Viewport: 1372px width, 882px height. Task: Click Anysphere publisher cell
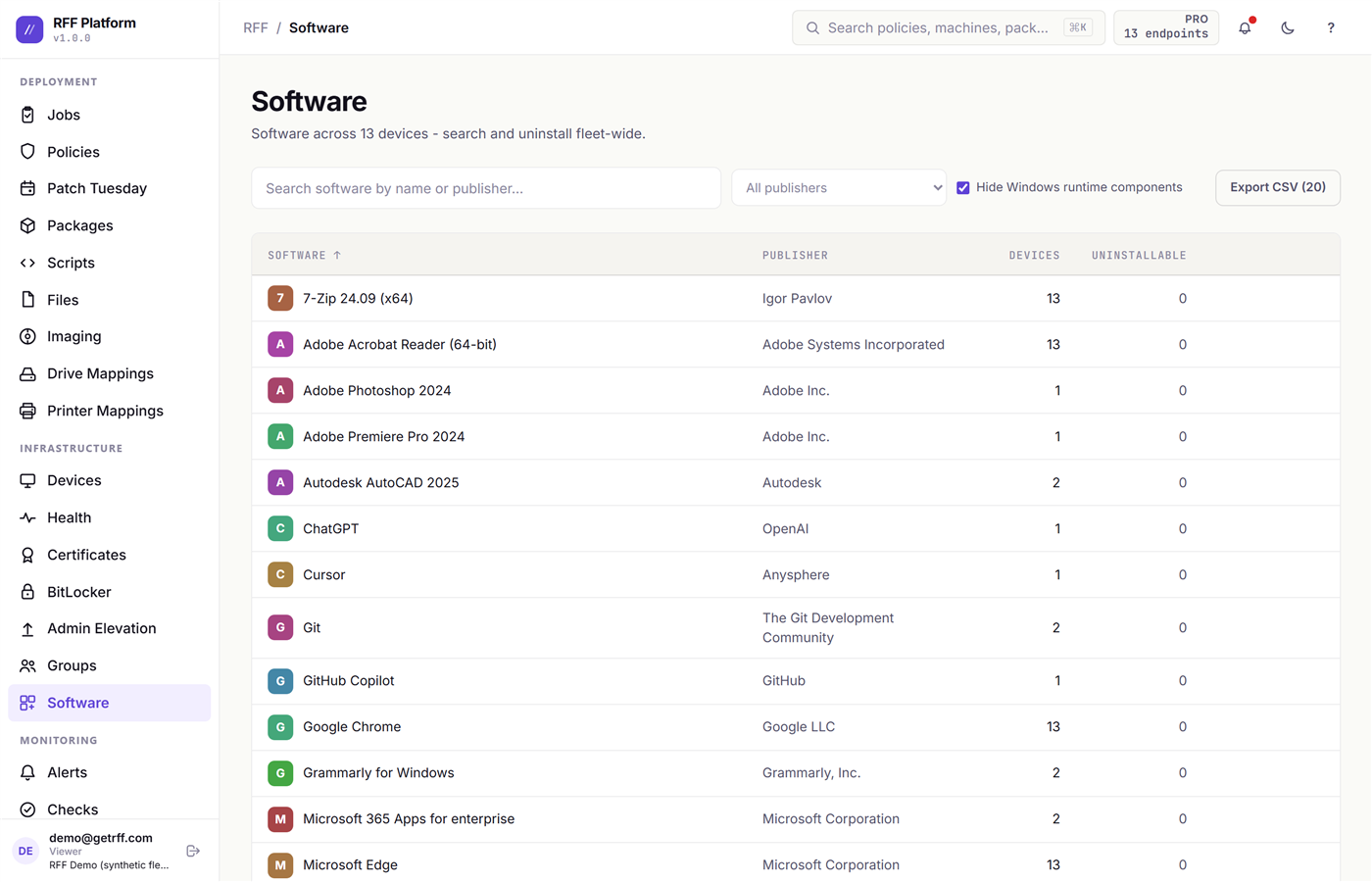pos(796,574)
